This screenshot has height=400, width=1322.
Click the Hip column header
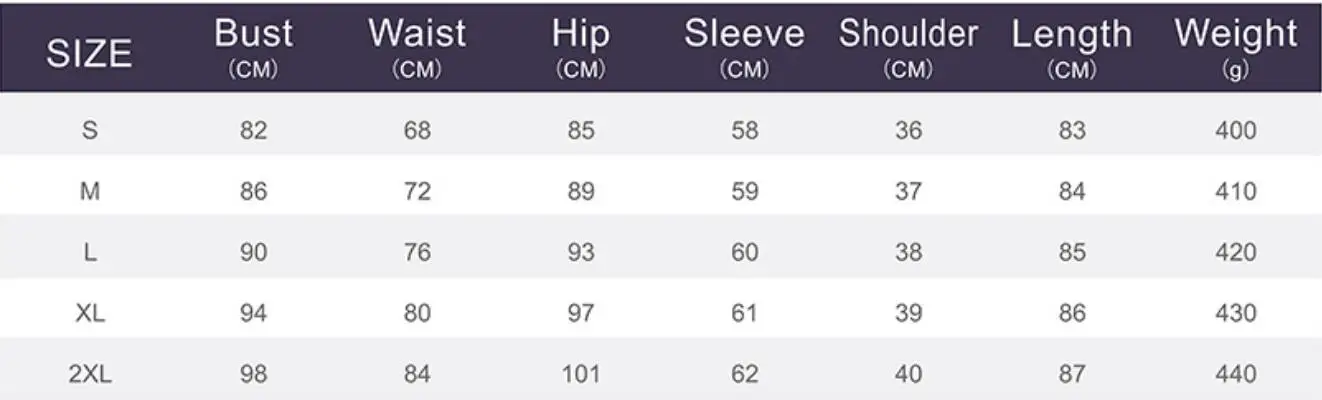point(580,35)
